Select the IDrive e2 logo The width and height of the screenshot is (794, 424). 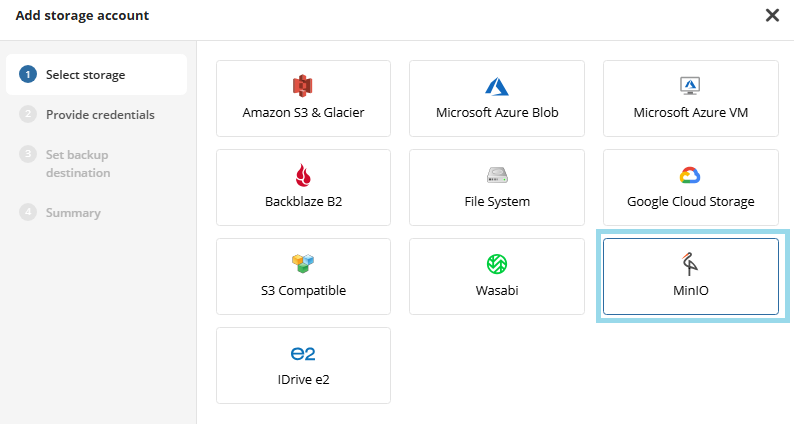[303, 354]
